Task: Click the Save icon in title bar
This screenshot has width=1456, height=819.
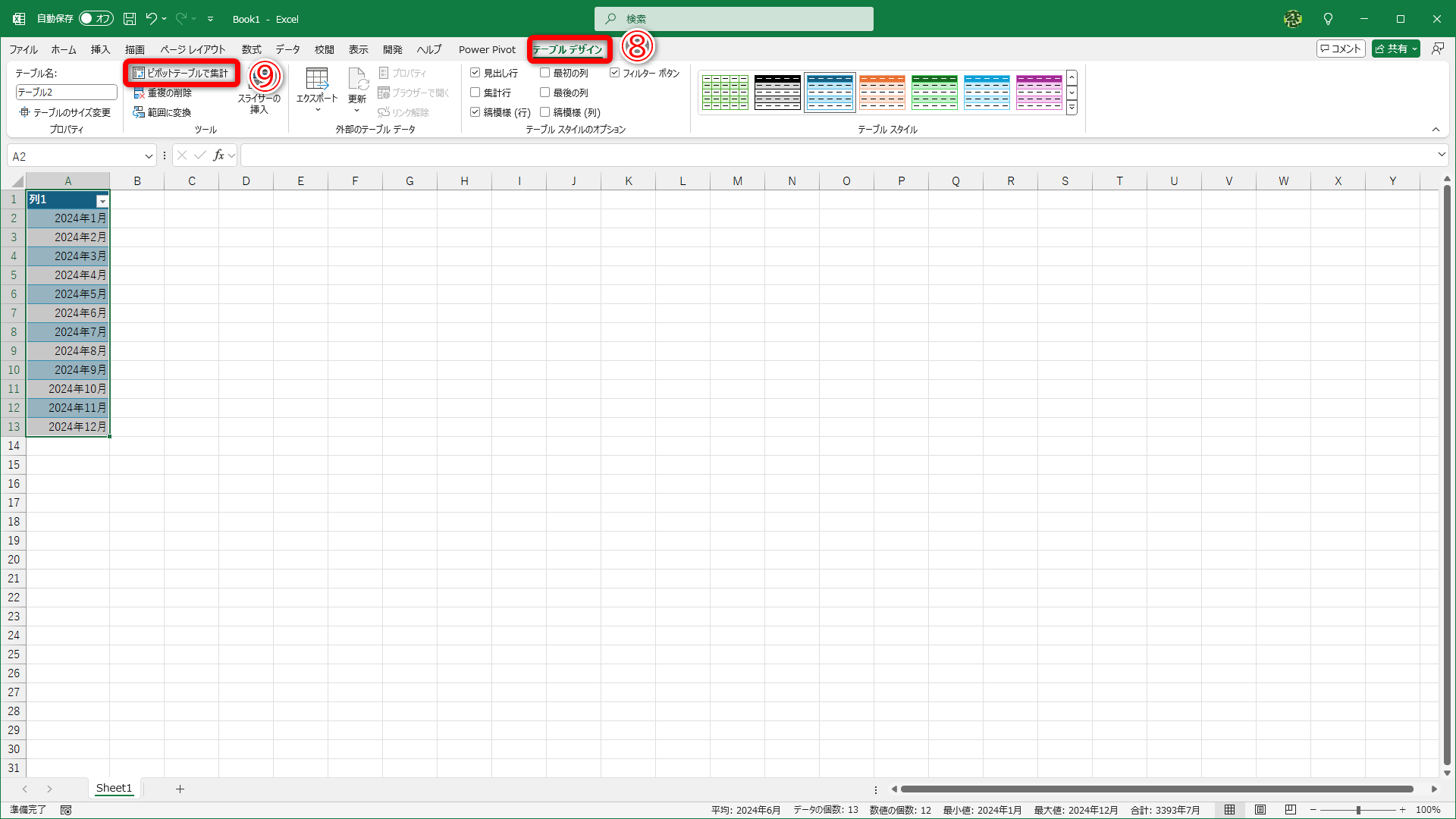Action: click(130, 19)
